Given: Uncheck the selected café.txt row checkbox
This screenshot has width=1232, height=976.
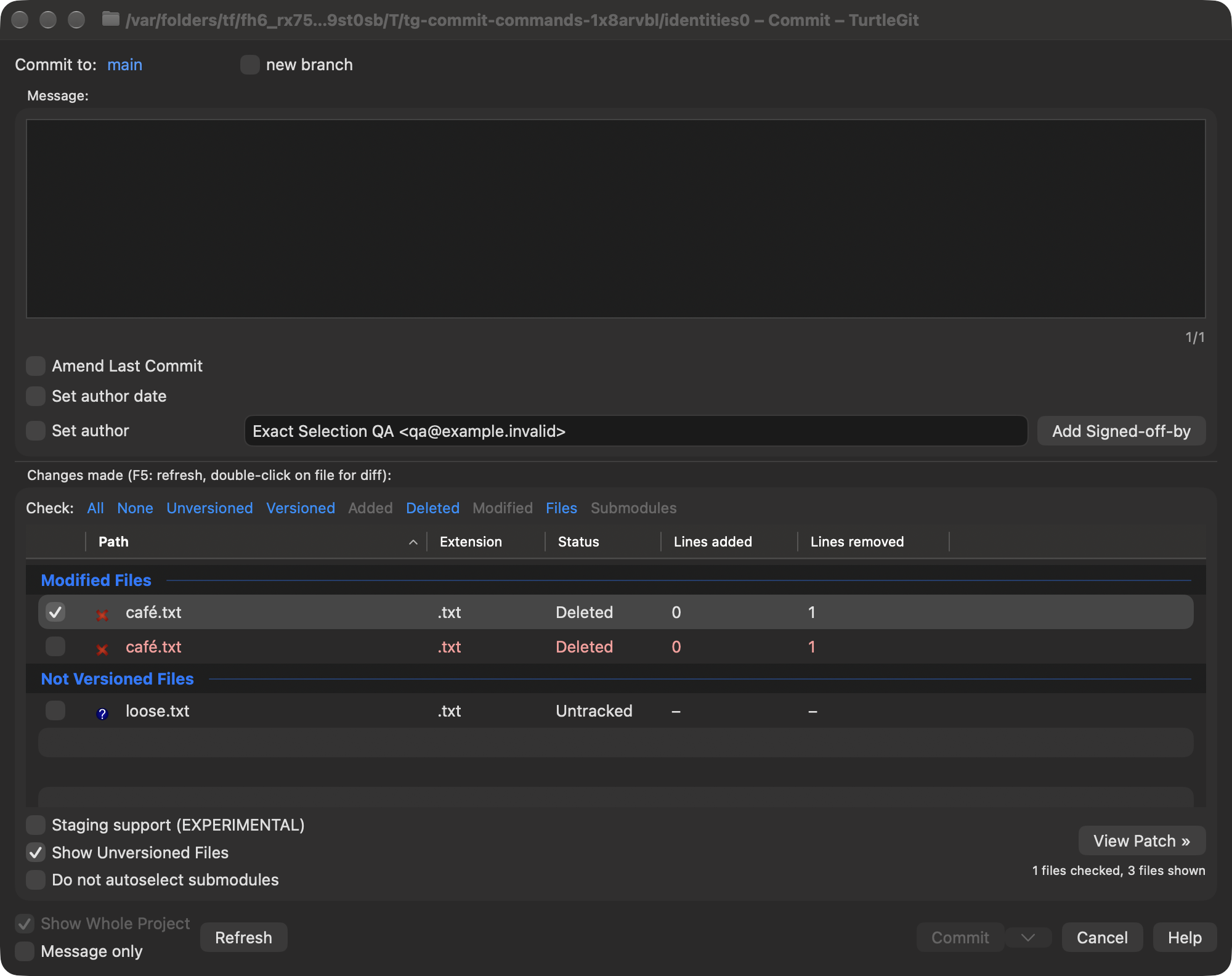Looking at the screenshot, I should pyautogui.click(x=55, y=612).
